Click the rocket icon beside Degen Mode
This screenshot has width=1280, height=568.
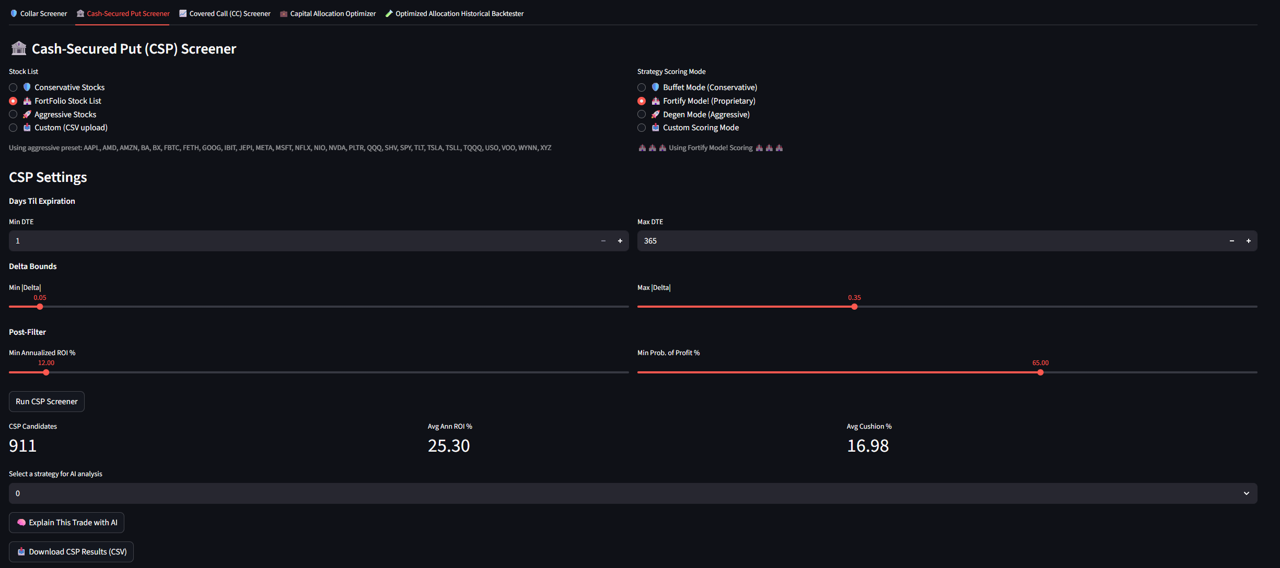tap(656, 115)
